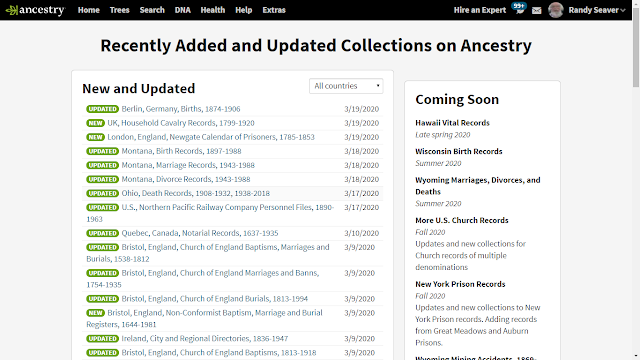Open Quebec, Canada, Notarial Records link
The height and width of the screenshot is (360, 640).
click(200, 233)
